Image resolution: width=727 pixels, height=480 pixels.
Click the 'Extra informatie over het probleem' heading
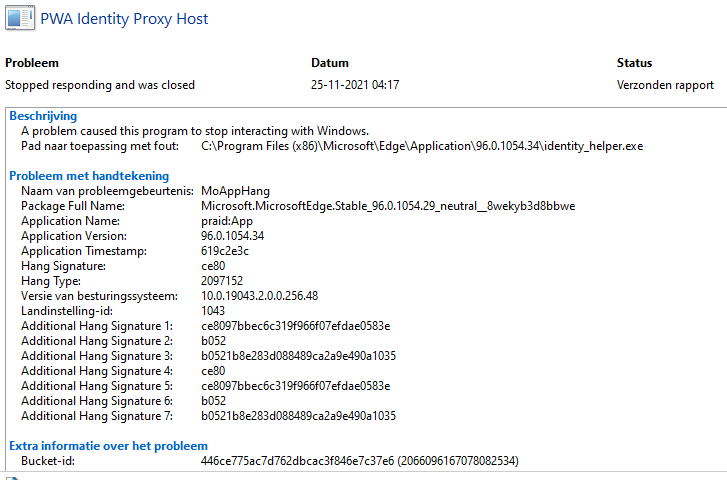pyautogui.click(x=108, y=446)
